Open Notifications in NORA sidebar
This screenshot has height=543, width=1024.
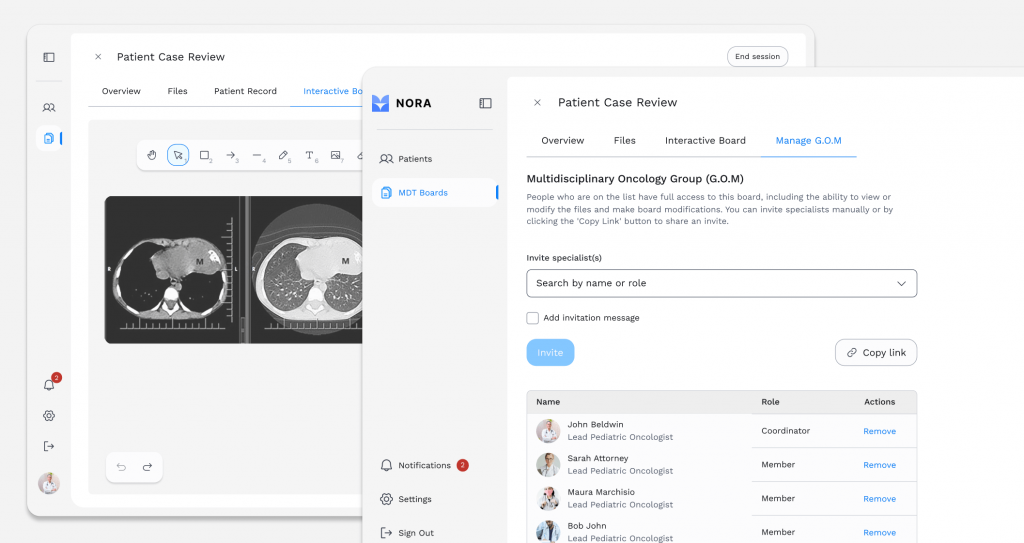423,465
